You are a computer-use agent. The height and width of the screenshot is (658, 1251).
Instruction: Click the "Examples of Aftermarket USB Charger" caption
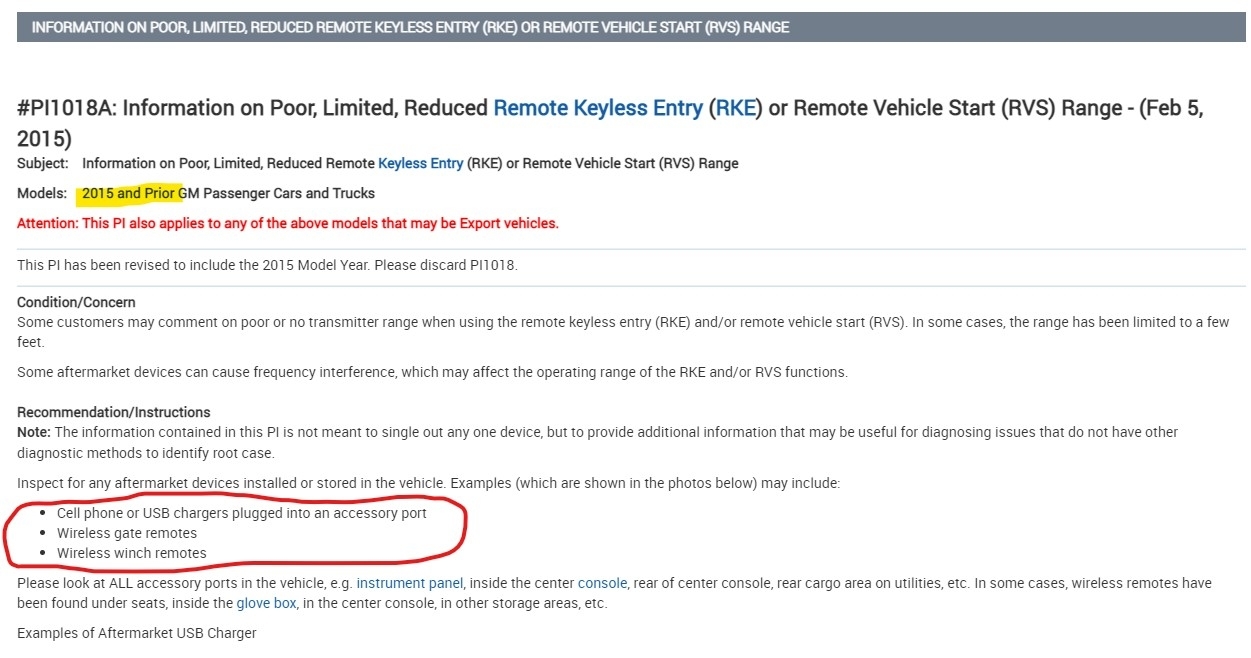click(137, 633)
